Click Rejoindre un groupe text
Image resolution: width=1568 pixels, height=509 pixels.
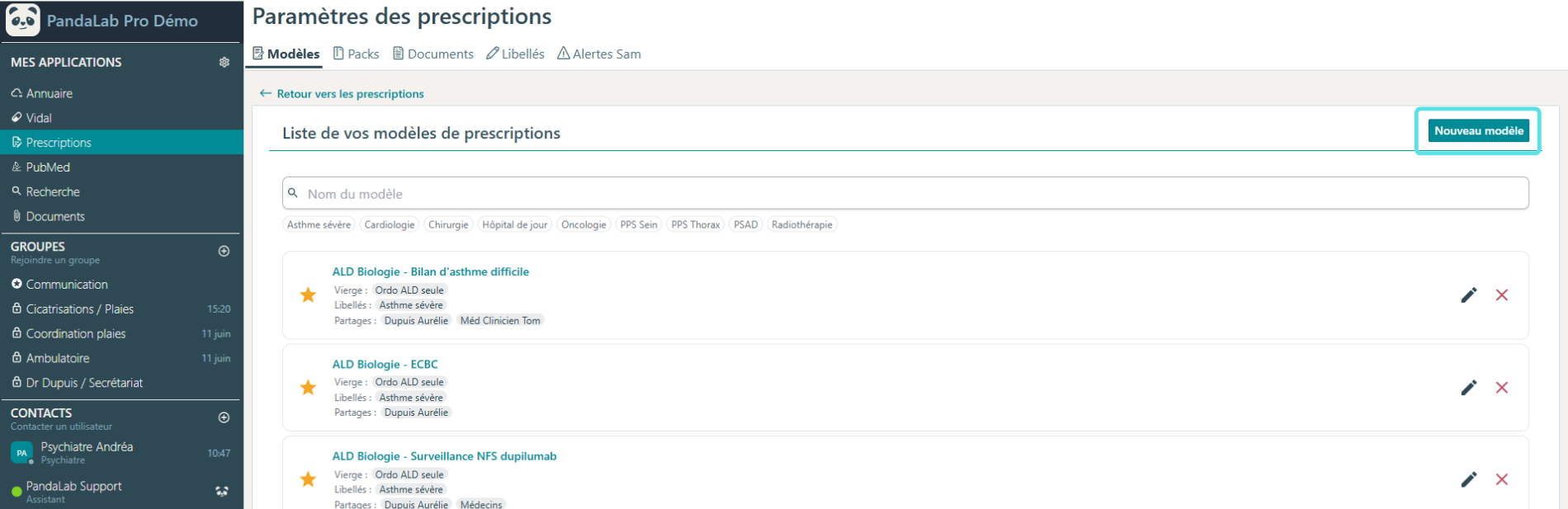55,260
